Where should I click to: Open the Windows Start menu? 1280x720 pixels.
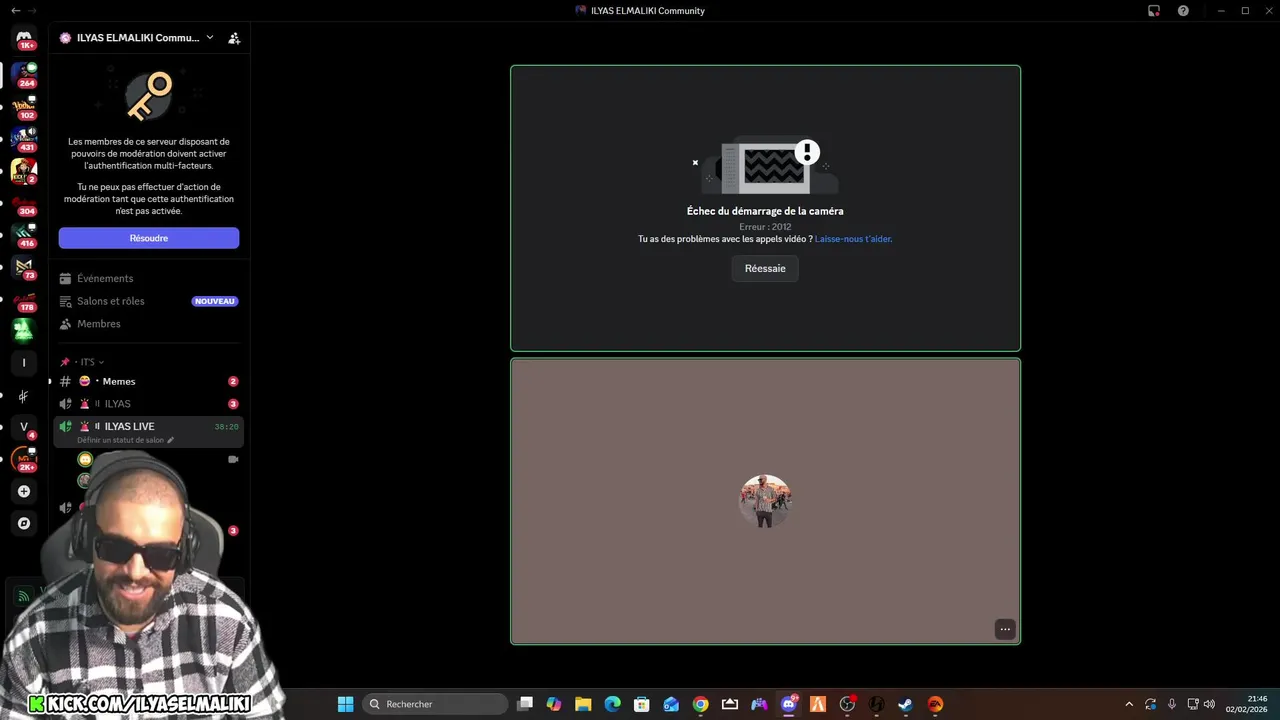345,704
